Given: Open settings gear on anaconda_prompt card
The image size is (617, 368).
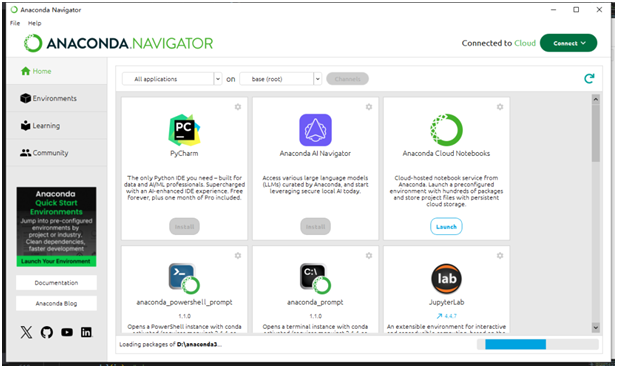Looking at the screenshot, I should click(369, 255).
